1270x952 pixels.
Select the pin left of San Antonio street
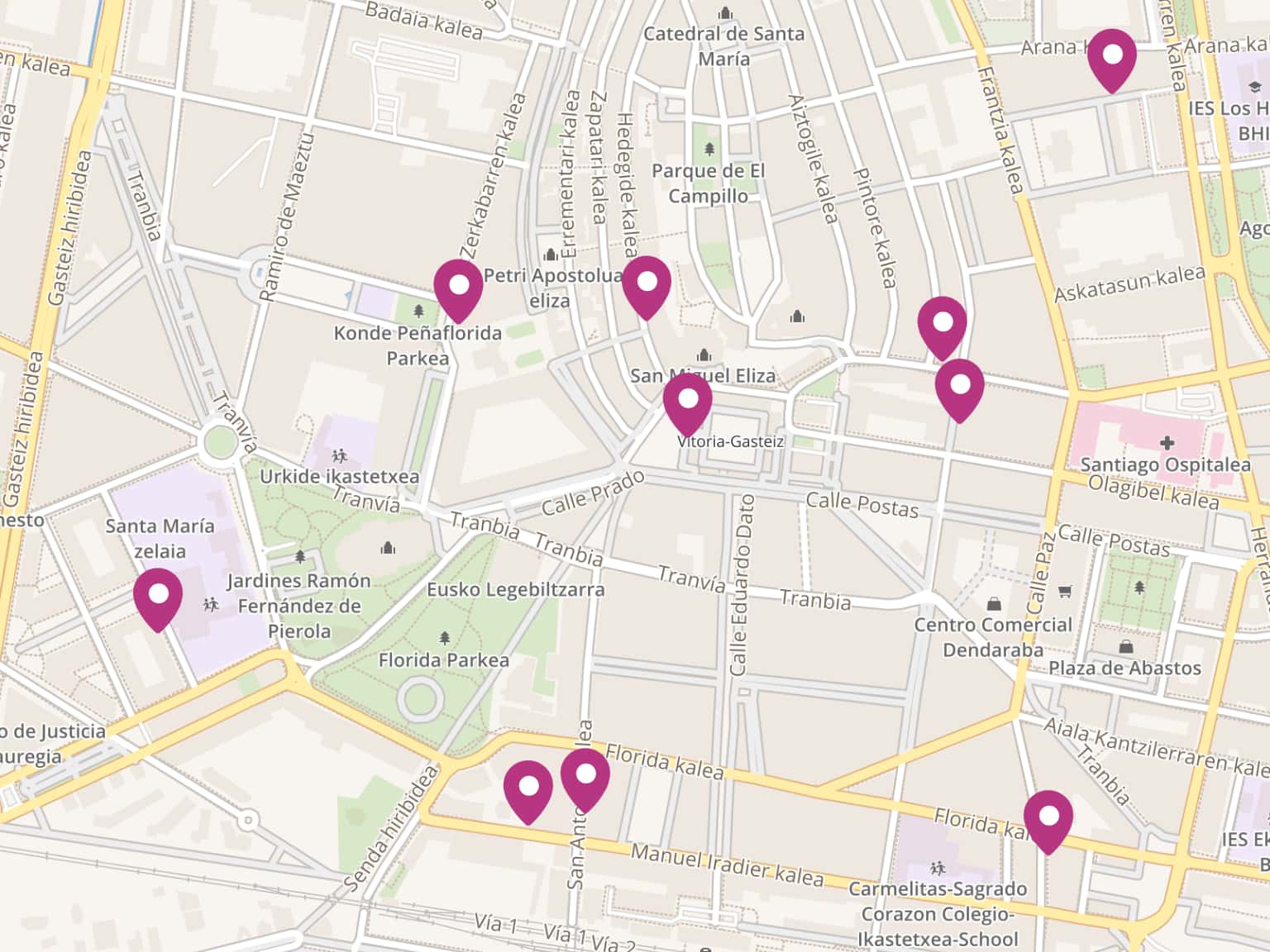coord(528,789)
